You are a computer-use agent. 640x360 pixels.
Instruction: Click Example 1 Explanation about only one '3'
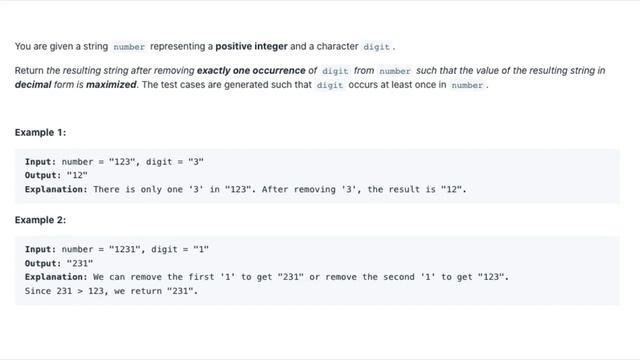click(x=246, y=189)
